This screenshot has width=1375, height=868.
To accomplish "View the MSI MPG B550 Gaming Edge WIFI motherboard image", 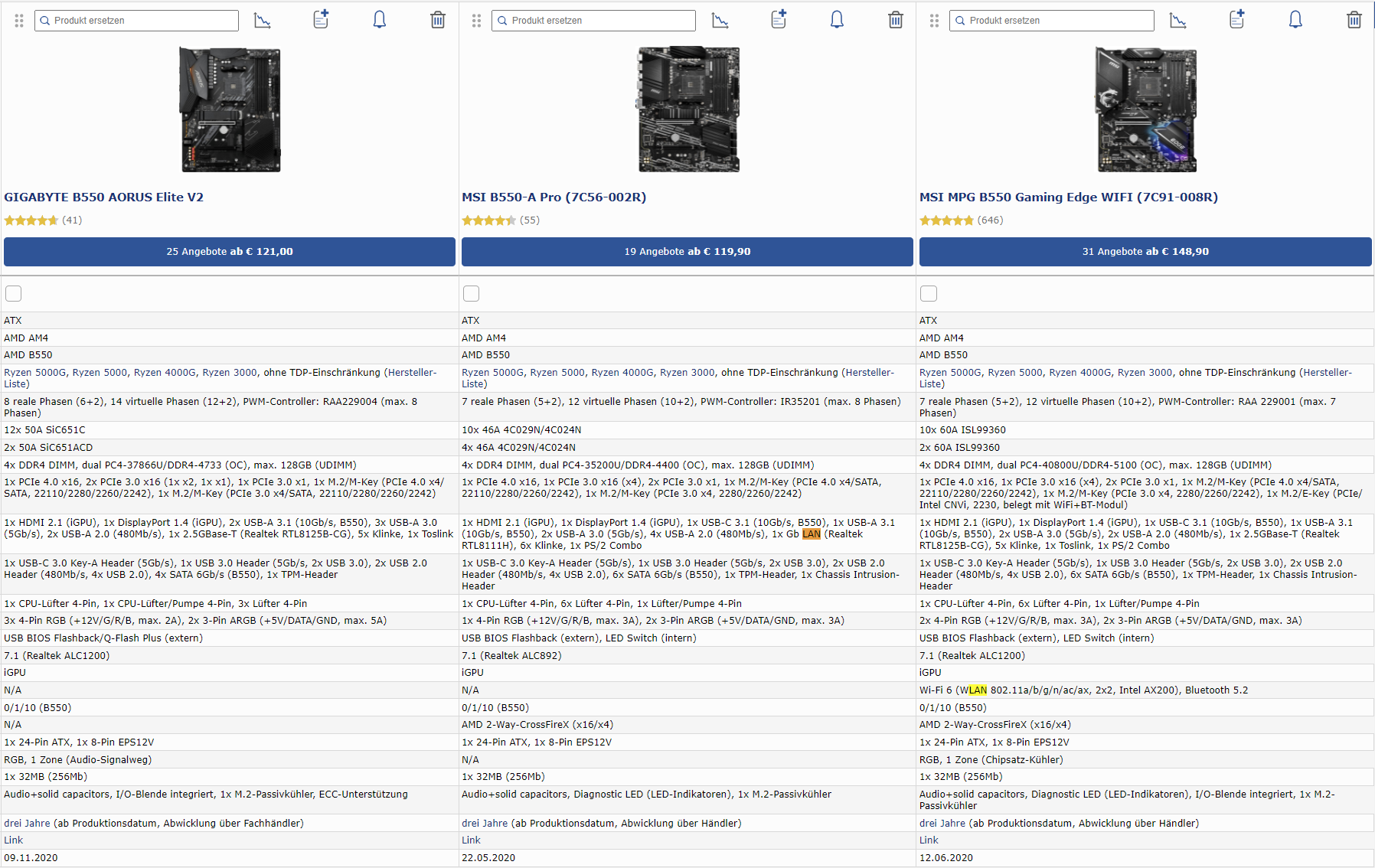I will 1145,109.
